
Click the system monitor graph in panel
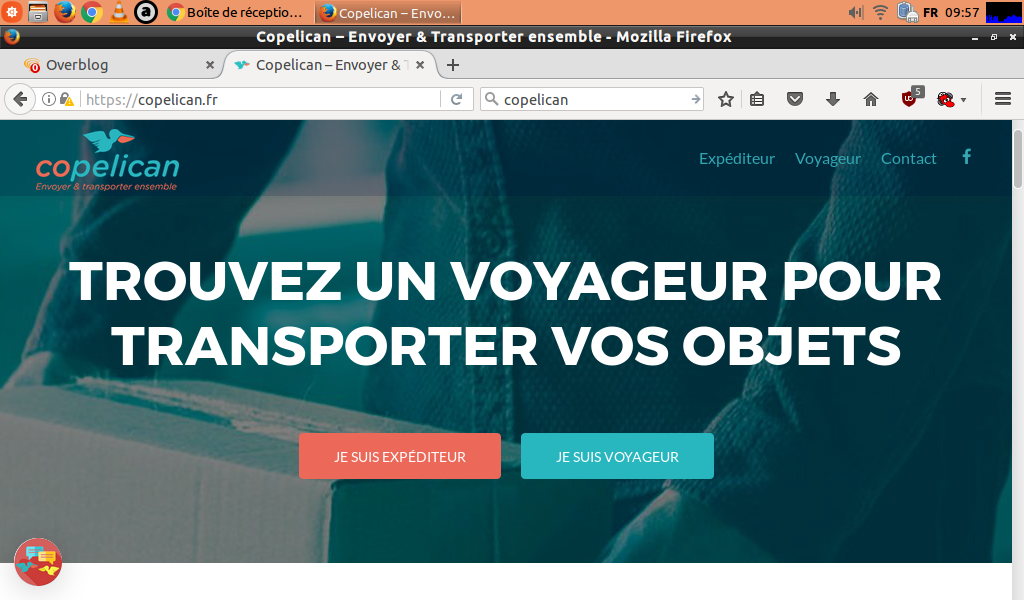click(x=1003, y=12)
